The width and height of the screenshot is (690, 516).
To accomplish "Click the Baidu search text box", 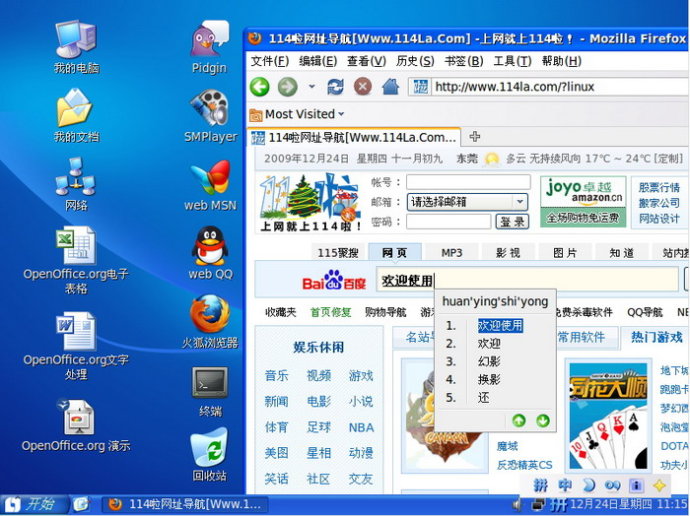I will (527, 280).
